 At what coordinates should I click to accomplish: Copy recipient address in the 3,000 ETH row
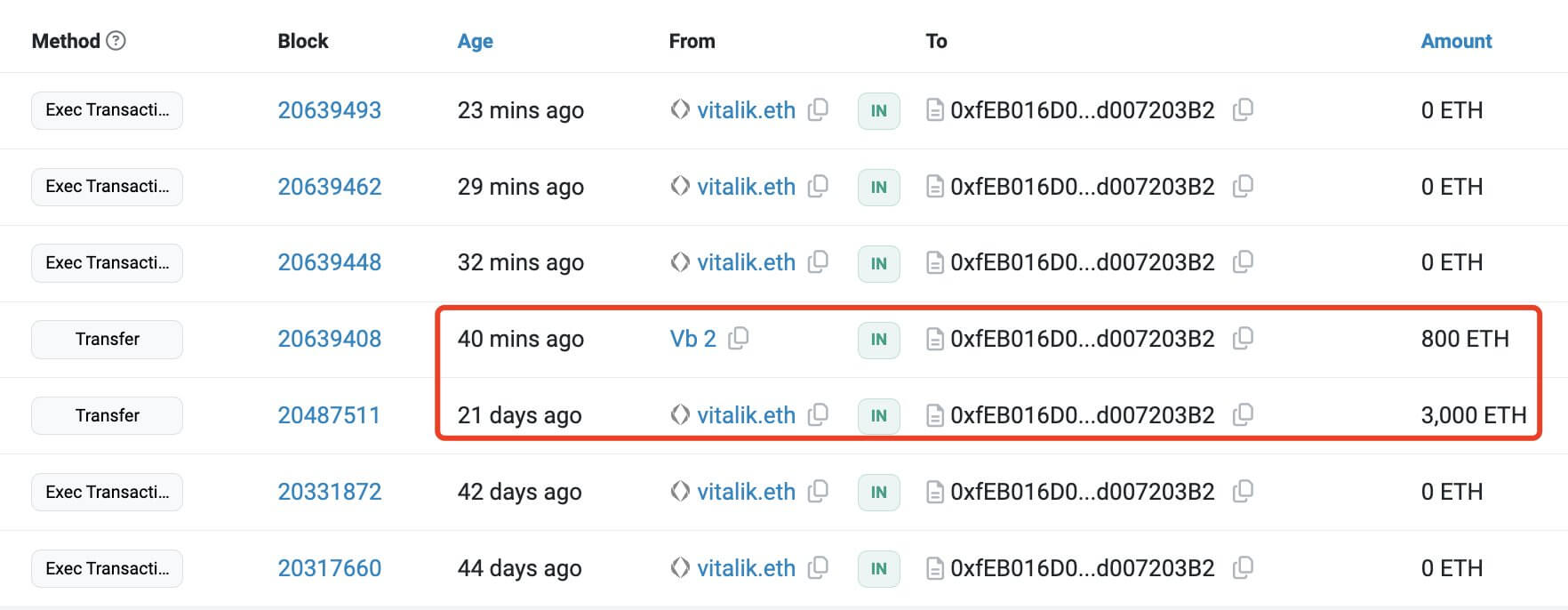point(1243,415)
